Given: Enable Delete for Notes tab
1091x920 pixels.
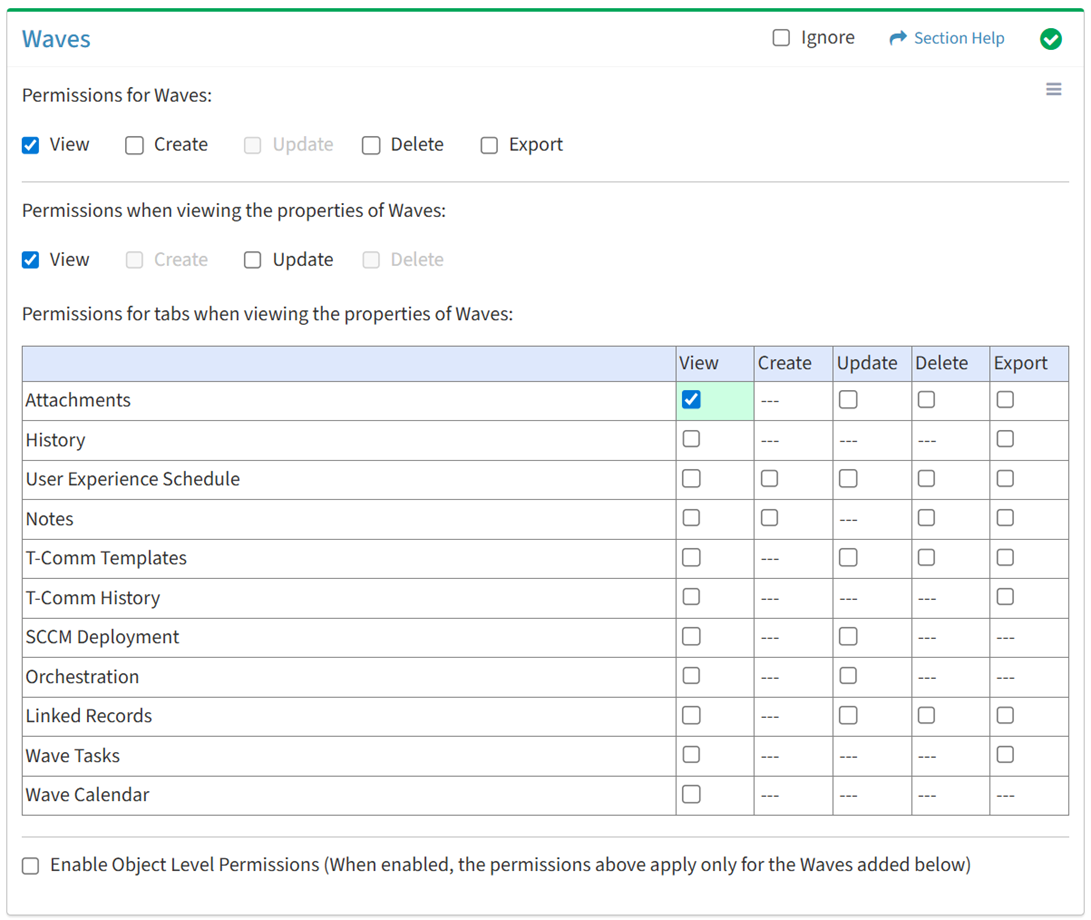Looking at the screenshot, I should tap(927, 518).
